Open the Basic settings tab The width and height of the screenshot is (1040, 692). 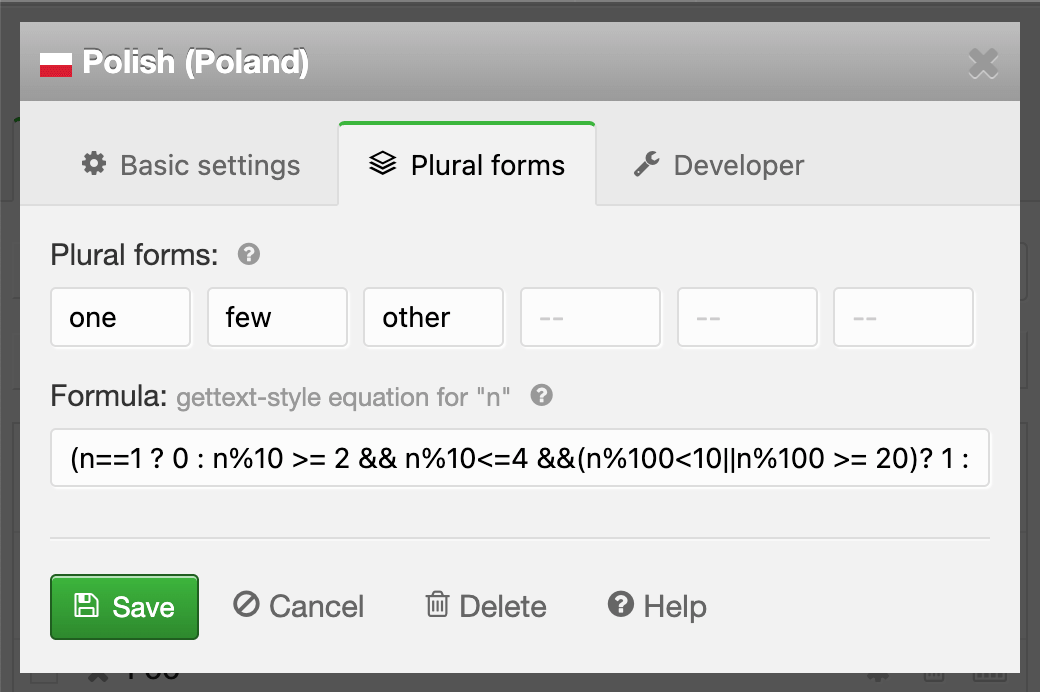click(x=190, y=165)
